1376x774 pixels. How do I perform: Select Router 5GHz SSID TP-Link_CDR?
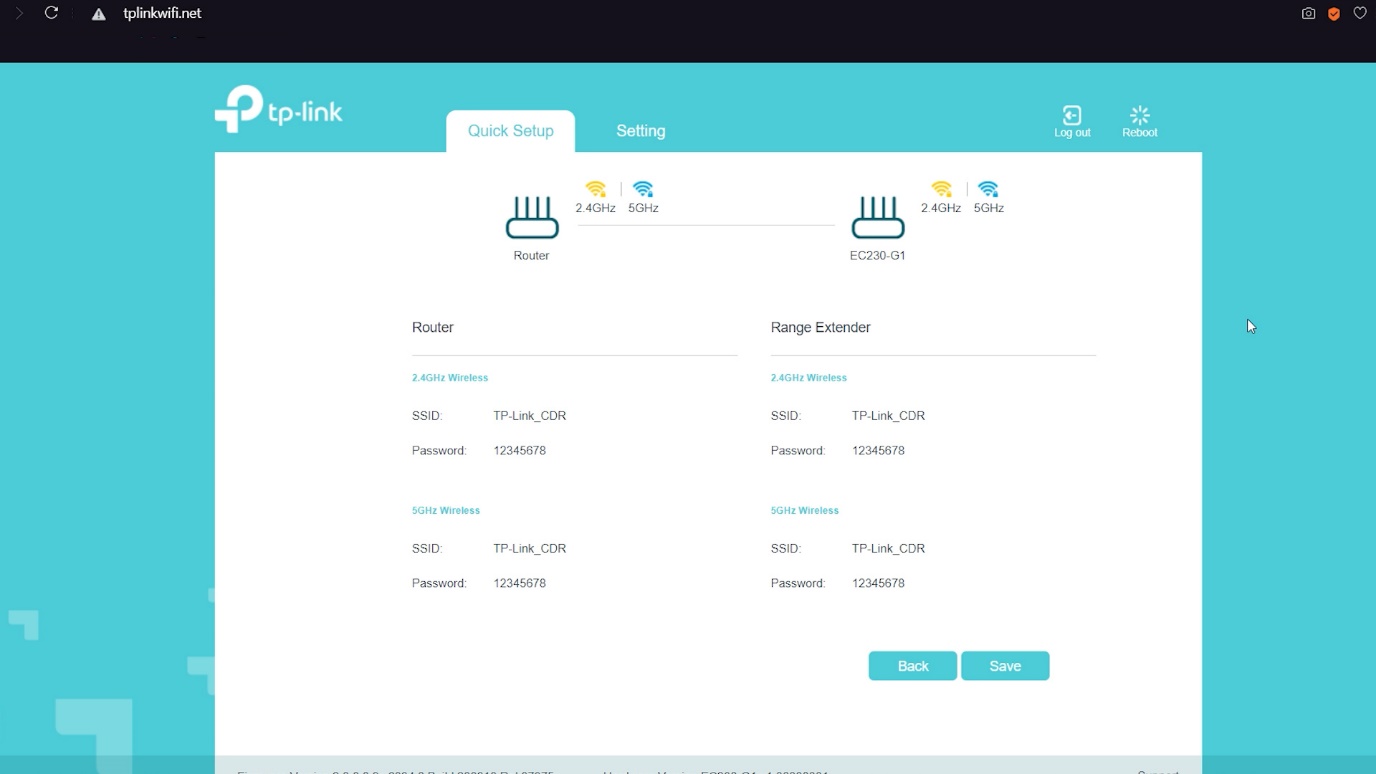pyautogui.click(x=530, y=549)
